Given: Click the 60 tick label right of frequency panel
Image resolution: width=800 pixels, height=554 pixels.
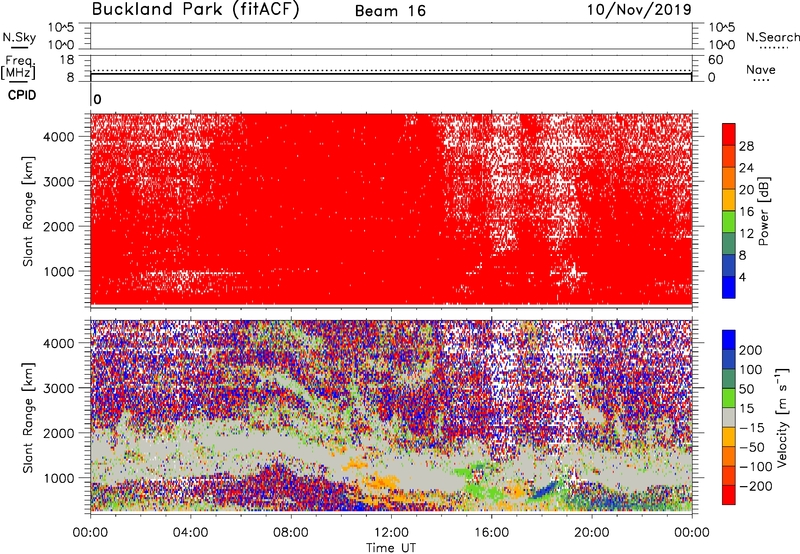Looking at the screenshot, I should pyautogui.click(x=716, y=60).
